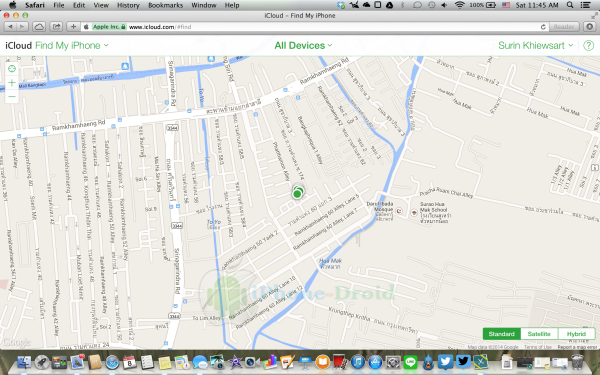Open Report a map error link
Screen dimensions: 600x375
pyautogui.click(x=577, y=347)
